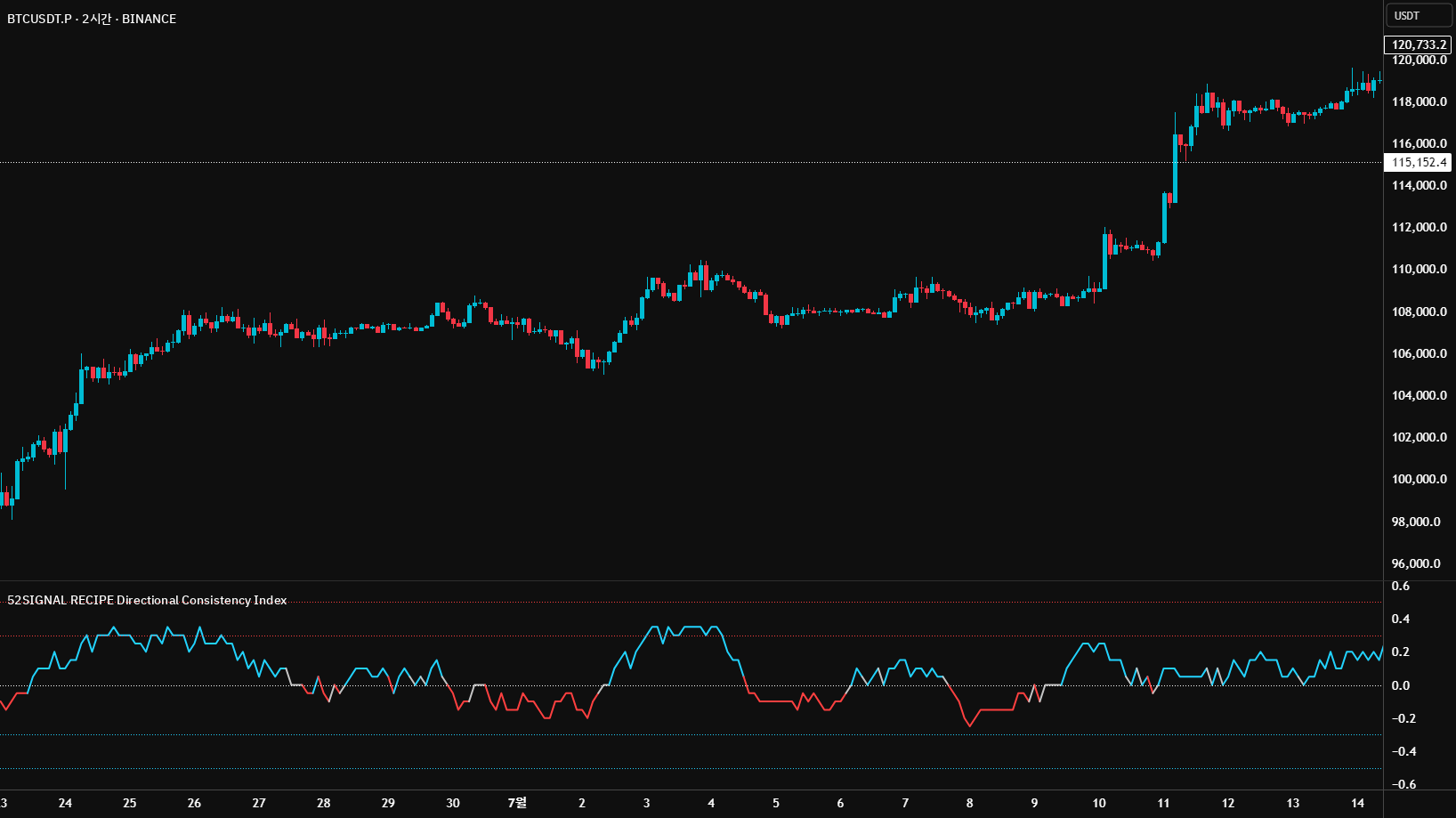Image resolution: width=1456 pixels, height=818 pixels.
Task: Click the -0.6 indicator scale label
Action: [1403, 784]
